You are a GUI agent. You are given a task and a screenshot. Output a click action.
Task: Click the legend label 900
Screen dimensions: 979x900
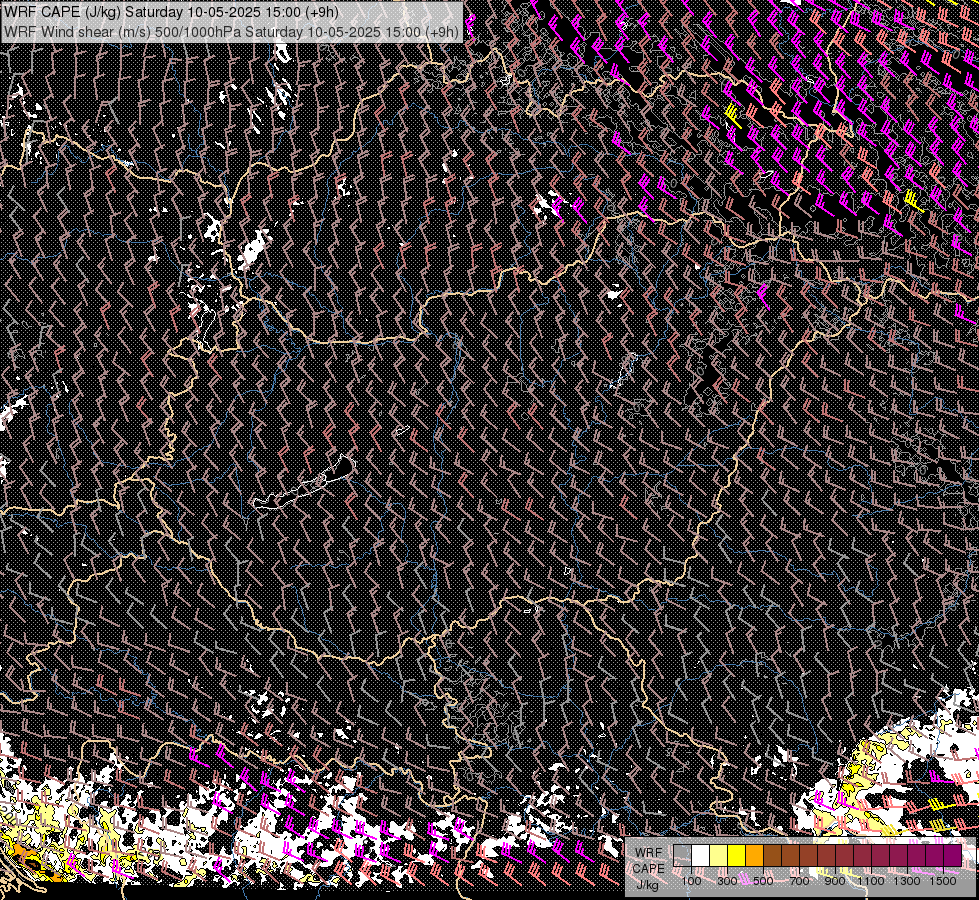click(835, 881)
